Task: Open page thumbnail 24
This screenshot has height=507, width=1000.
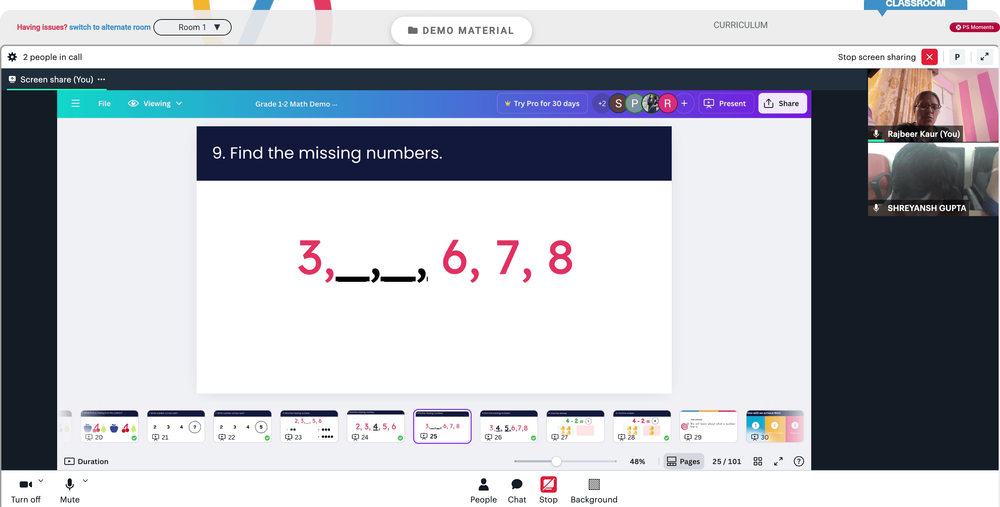Action: pyautogui.click(x=376, y=426)
